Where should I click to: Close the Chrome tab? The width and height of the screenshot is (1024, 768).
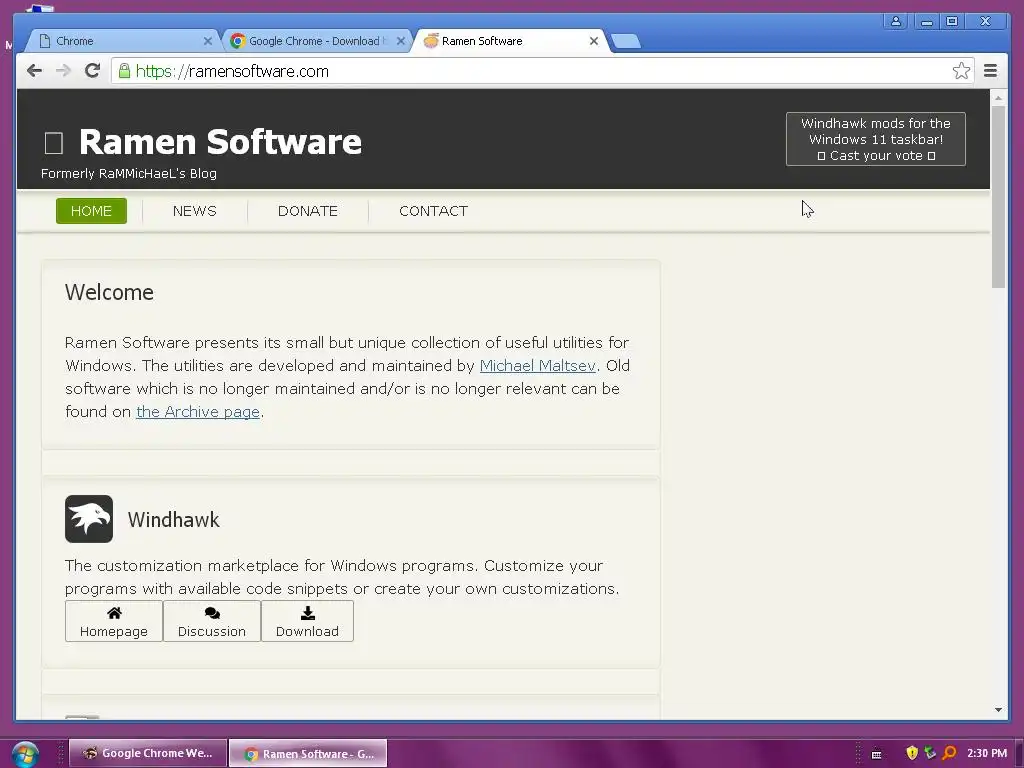(208, 40)
